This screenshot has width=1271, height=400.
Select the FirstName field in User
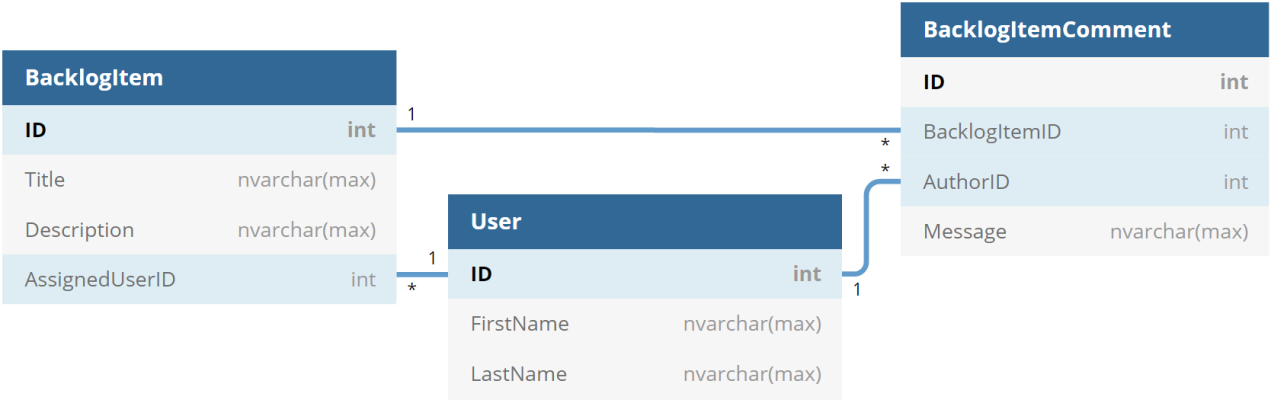645,324
